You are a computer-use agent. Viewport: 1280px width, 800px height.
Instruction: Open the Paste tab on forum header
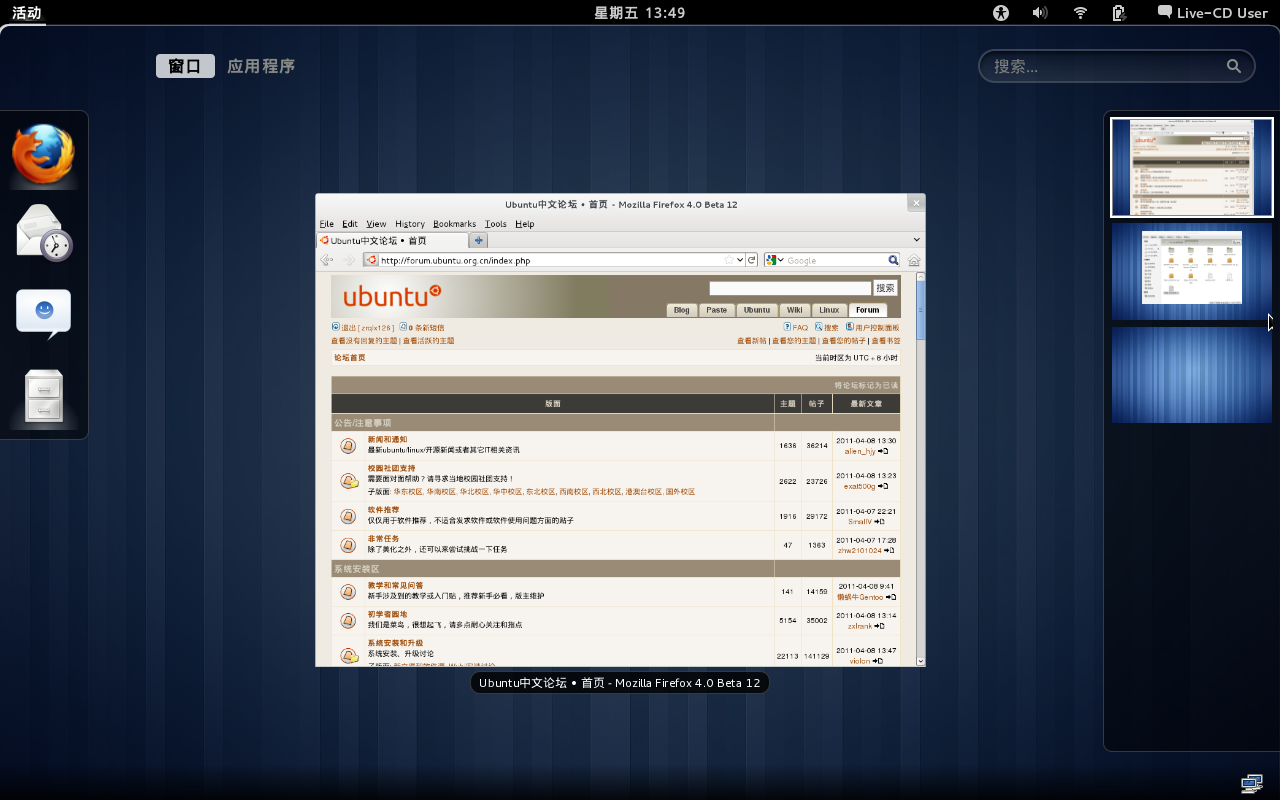(717, 310)
